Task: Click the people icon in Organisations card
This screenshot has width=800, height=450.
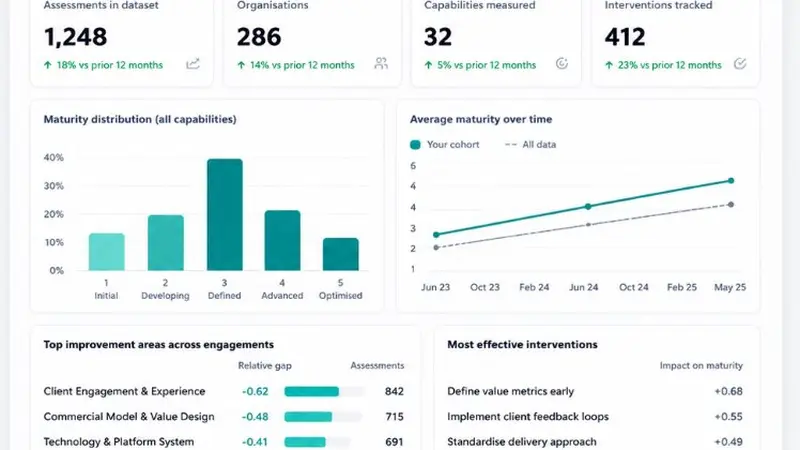Action: coord(381,63)
